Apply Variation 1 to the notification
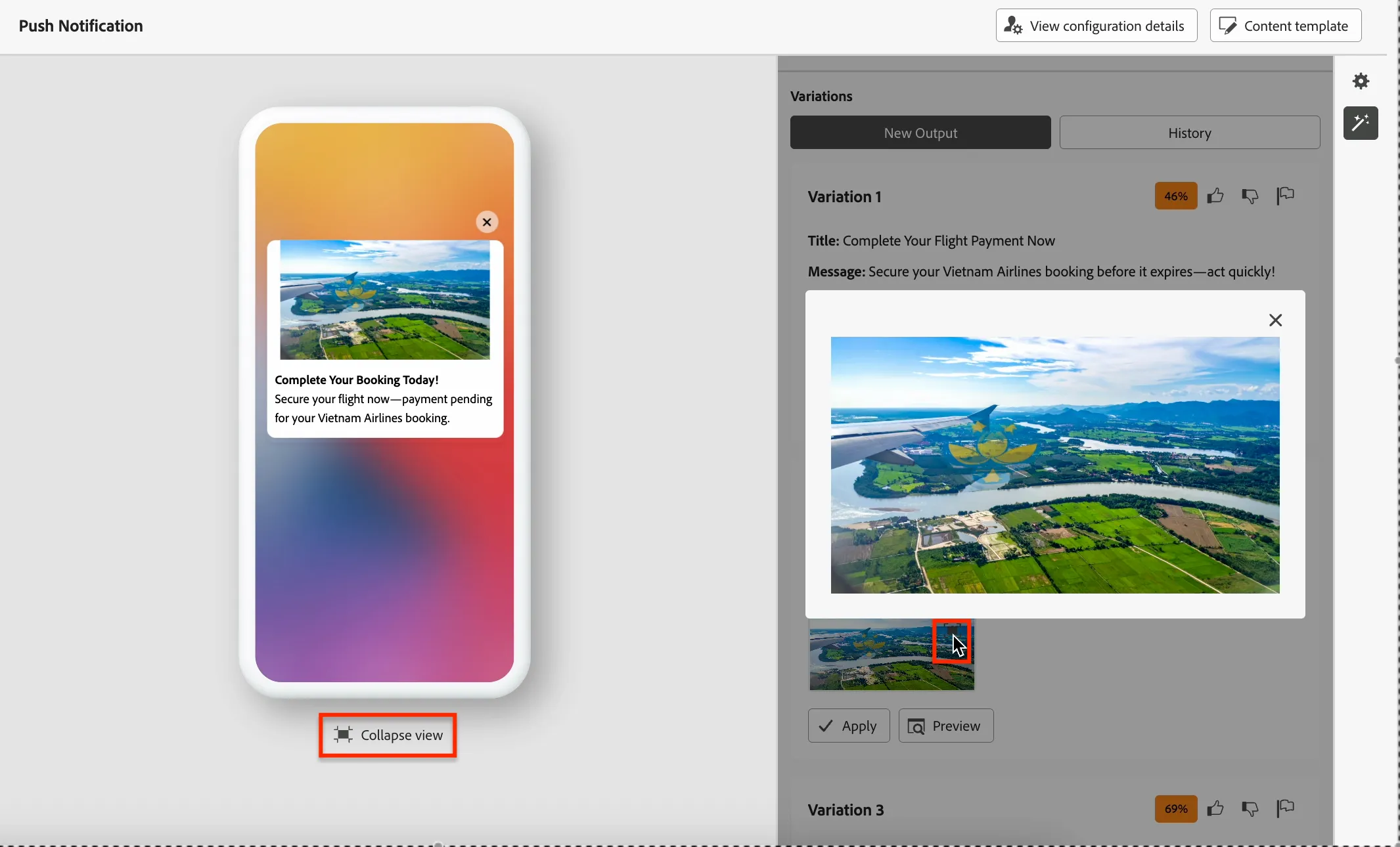This screenshot has width=1400, height=847. pos(849,726)
